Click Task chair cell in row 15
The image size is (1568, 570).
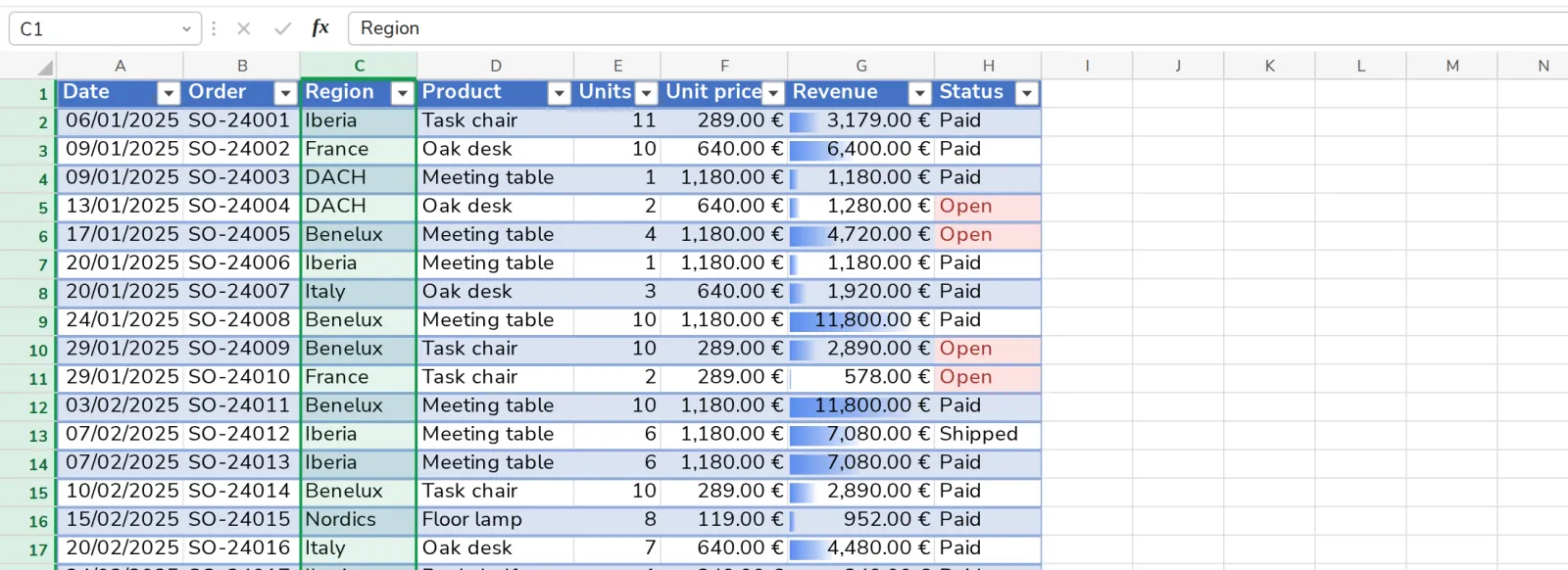coord(496,492)
